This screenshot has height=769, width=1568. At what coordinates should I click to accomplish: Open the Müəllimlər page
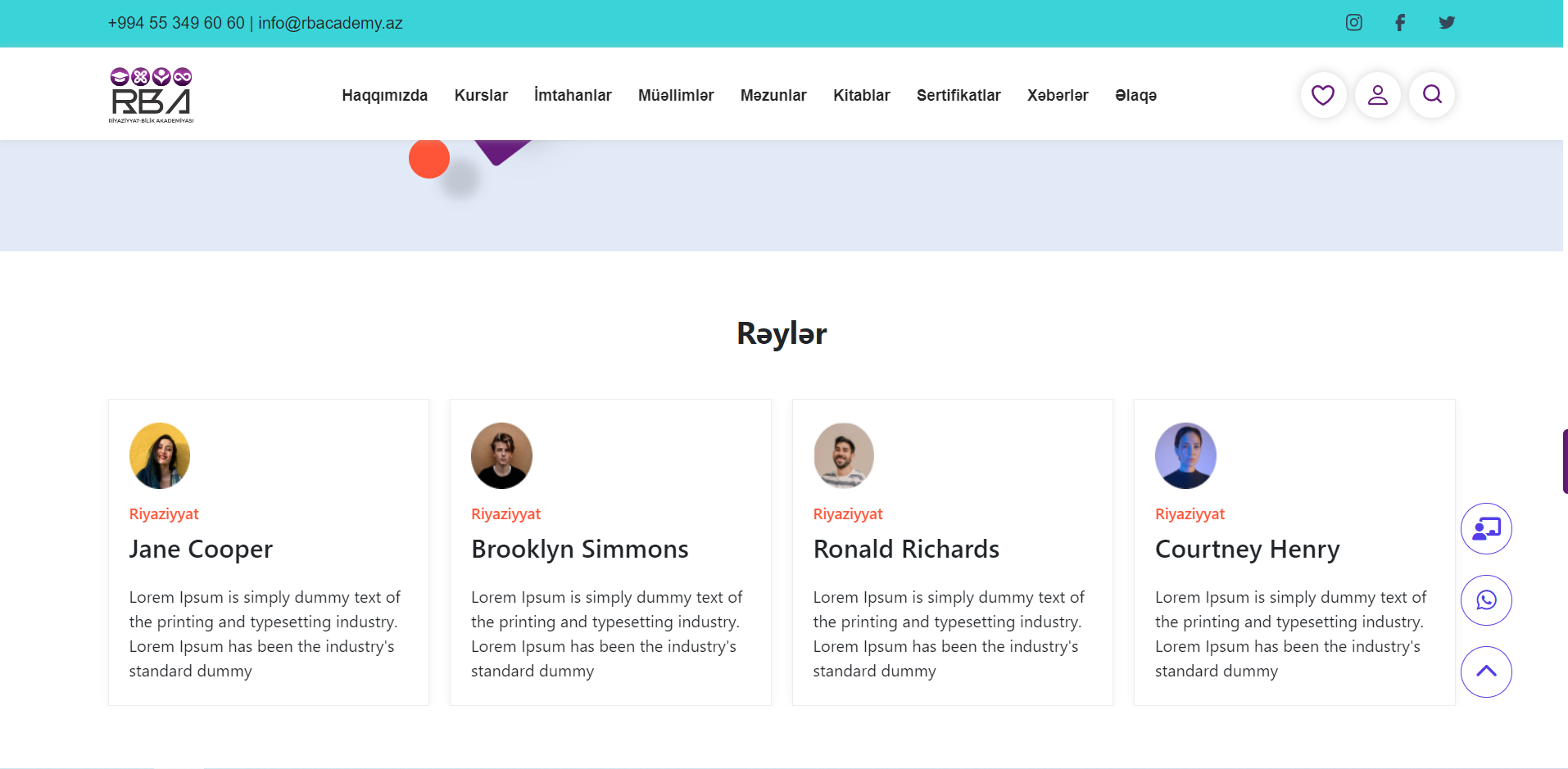[676, 96]
